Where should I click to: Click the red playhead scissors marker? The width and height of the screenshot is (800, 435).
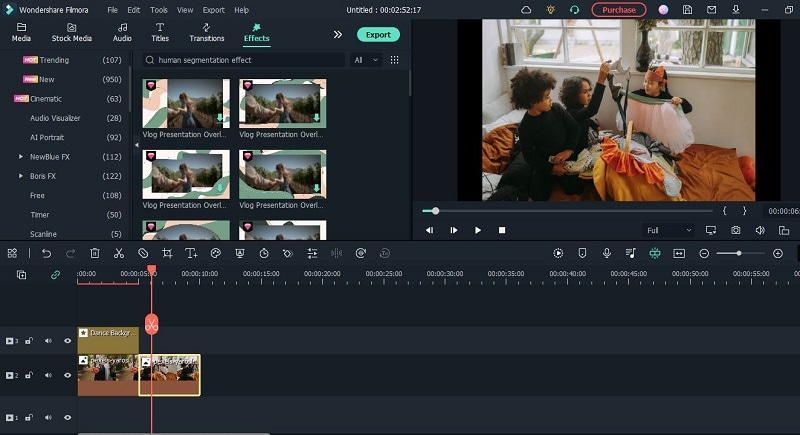(x=152, y=324)
